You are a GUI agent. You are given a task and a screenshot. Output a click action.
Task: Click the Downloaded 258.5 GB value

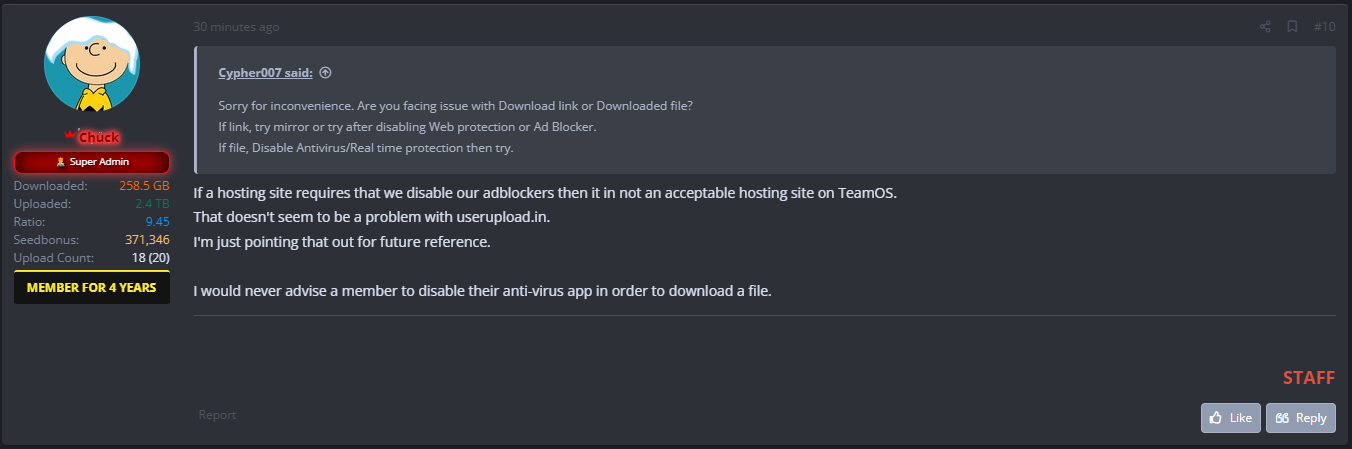point(144,186)
